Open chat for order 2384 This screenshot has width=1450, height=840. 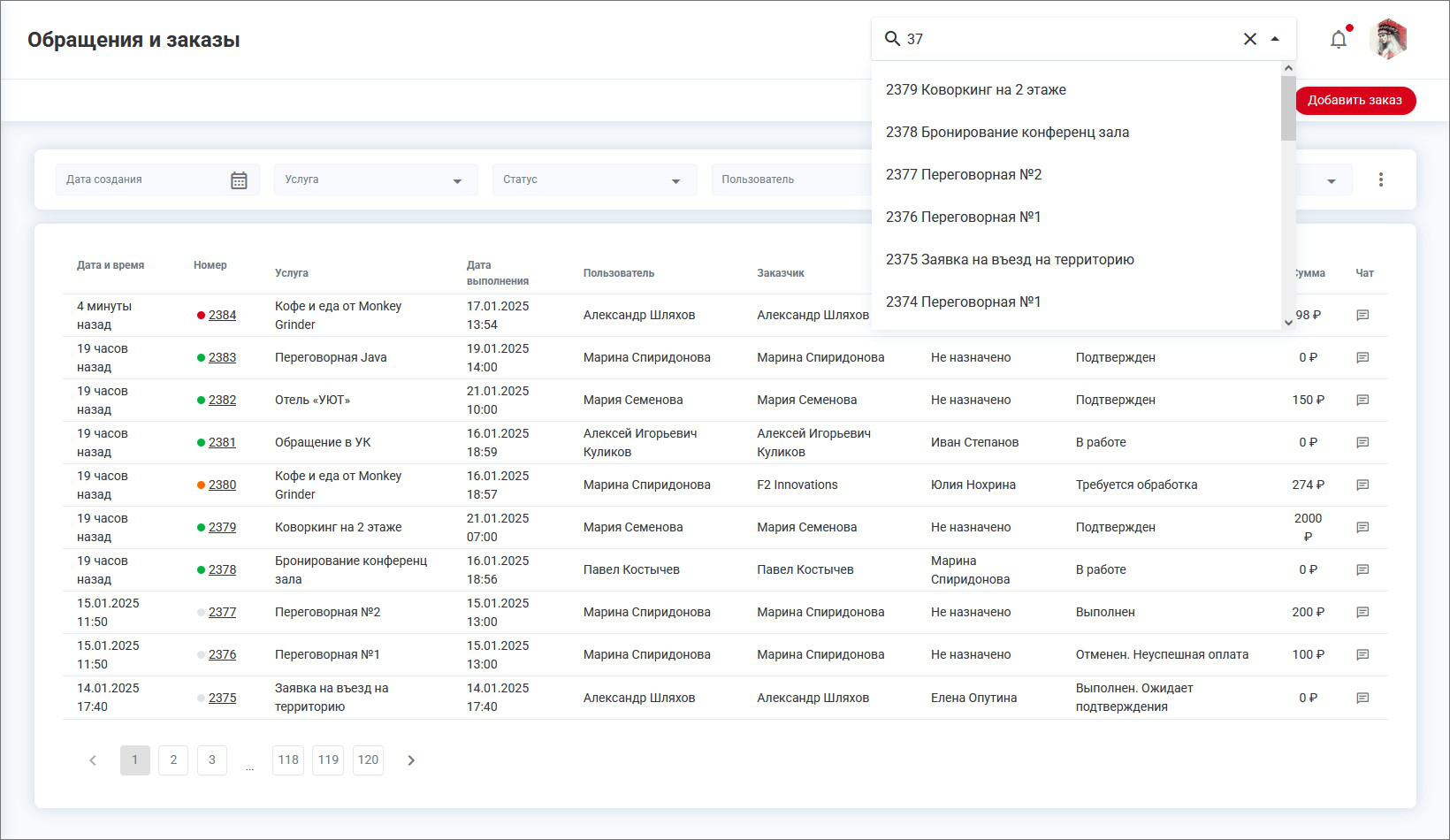pyautogui.click(x=1362, y=316)
